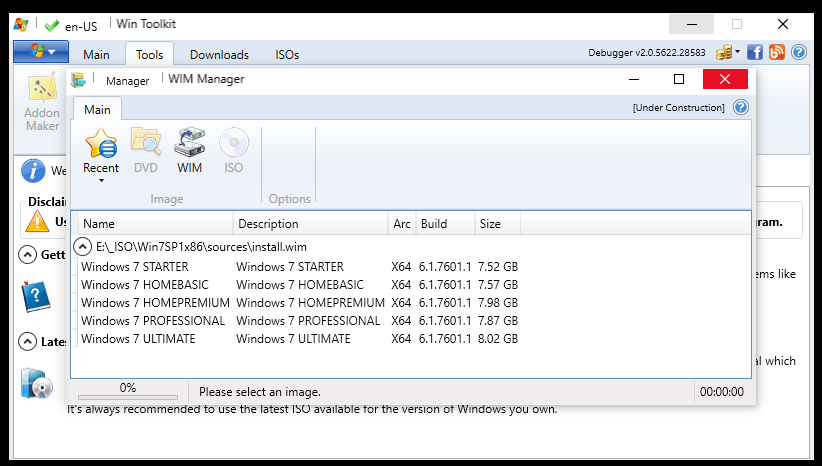Image resolution: width=822 pixels, height=466 pixels.
Task: Select the Windows 7 HOMEBASIC image row
Action: (x=299, y=285)
